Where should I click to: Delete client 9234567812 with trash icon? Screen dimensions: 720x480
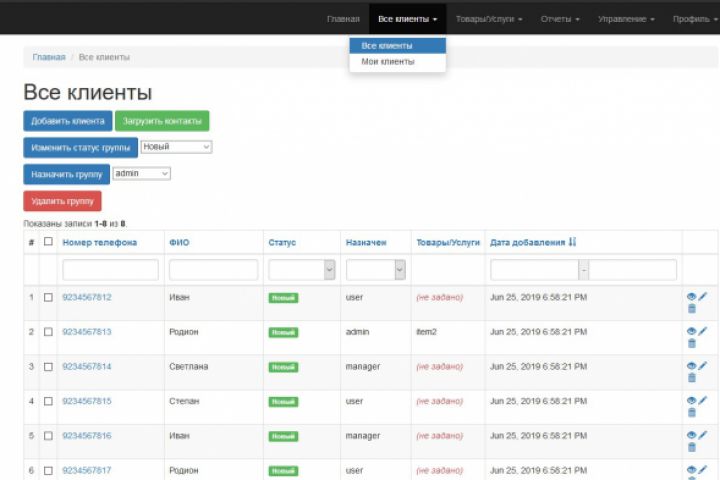(x=692, y=309)
